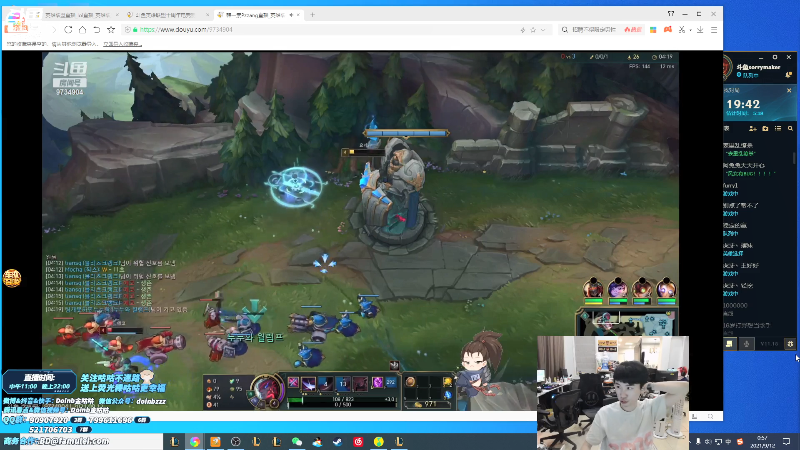This screenshot has width=800, height=450.
Task: Click the first inventory item slot
Action: (x=410, y=382)
